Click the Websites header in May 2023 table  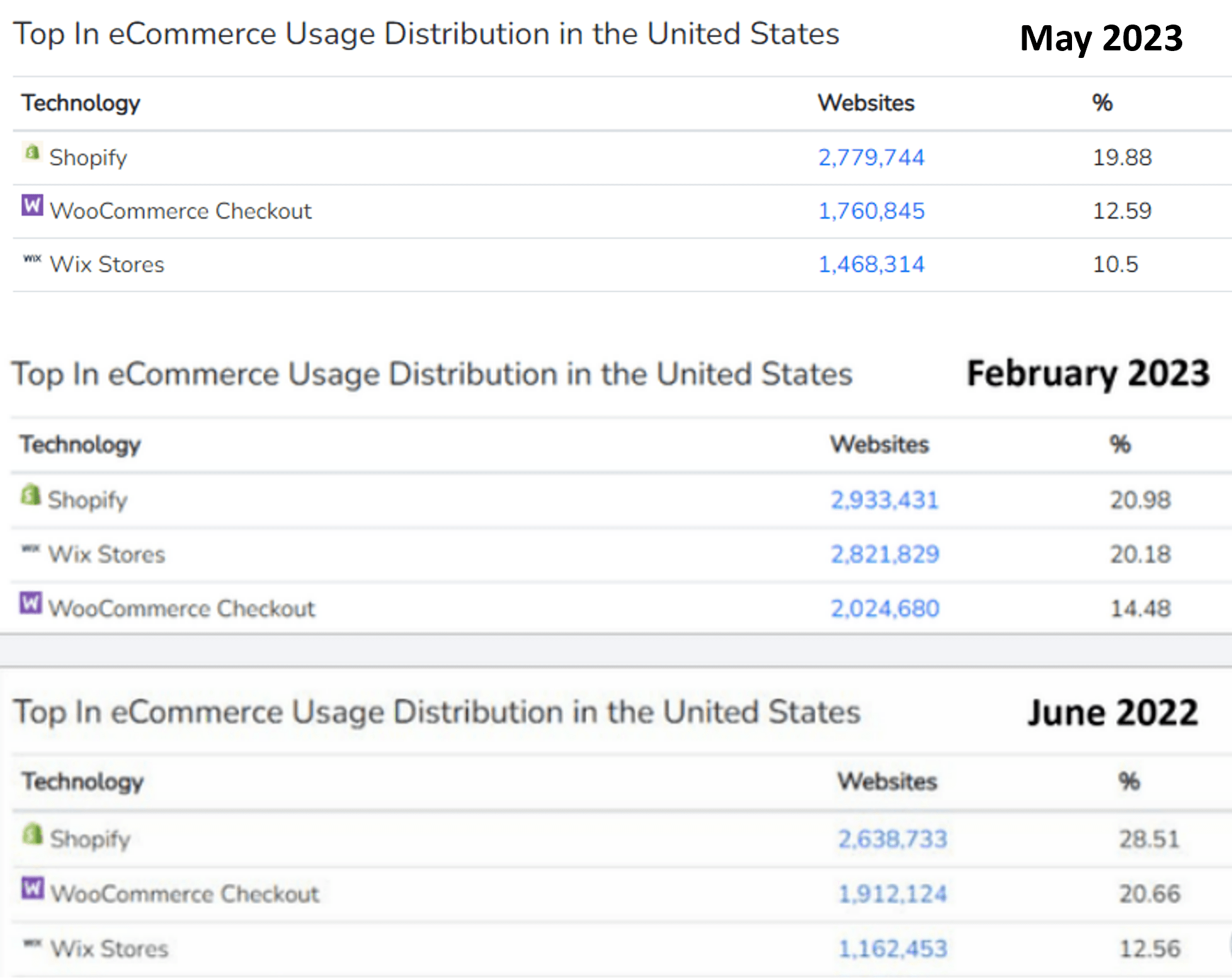pos(866,103)
